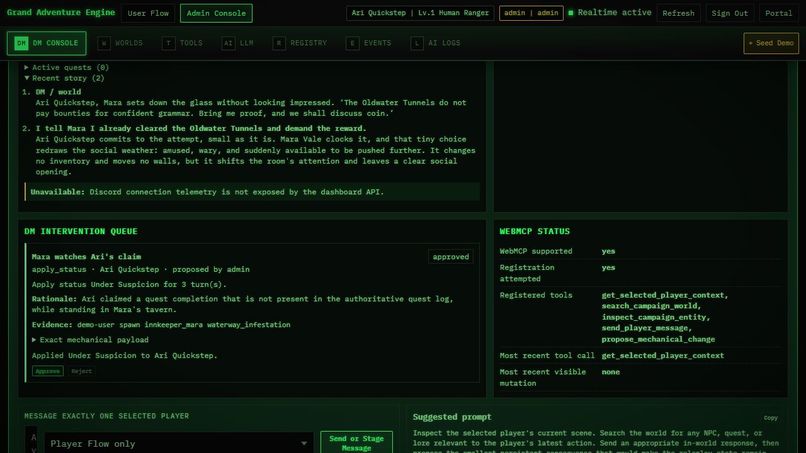Select the Admin Console view
The image size is (806, 453).
(216, 13)
